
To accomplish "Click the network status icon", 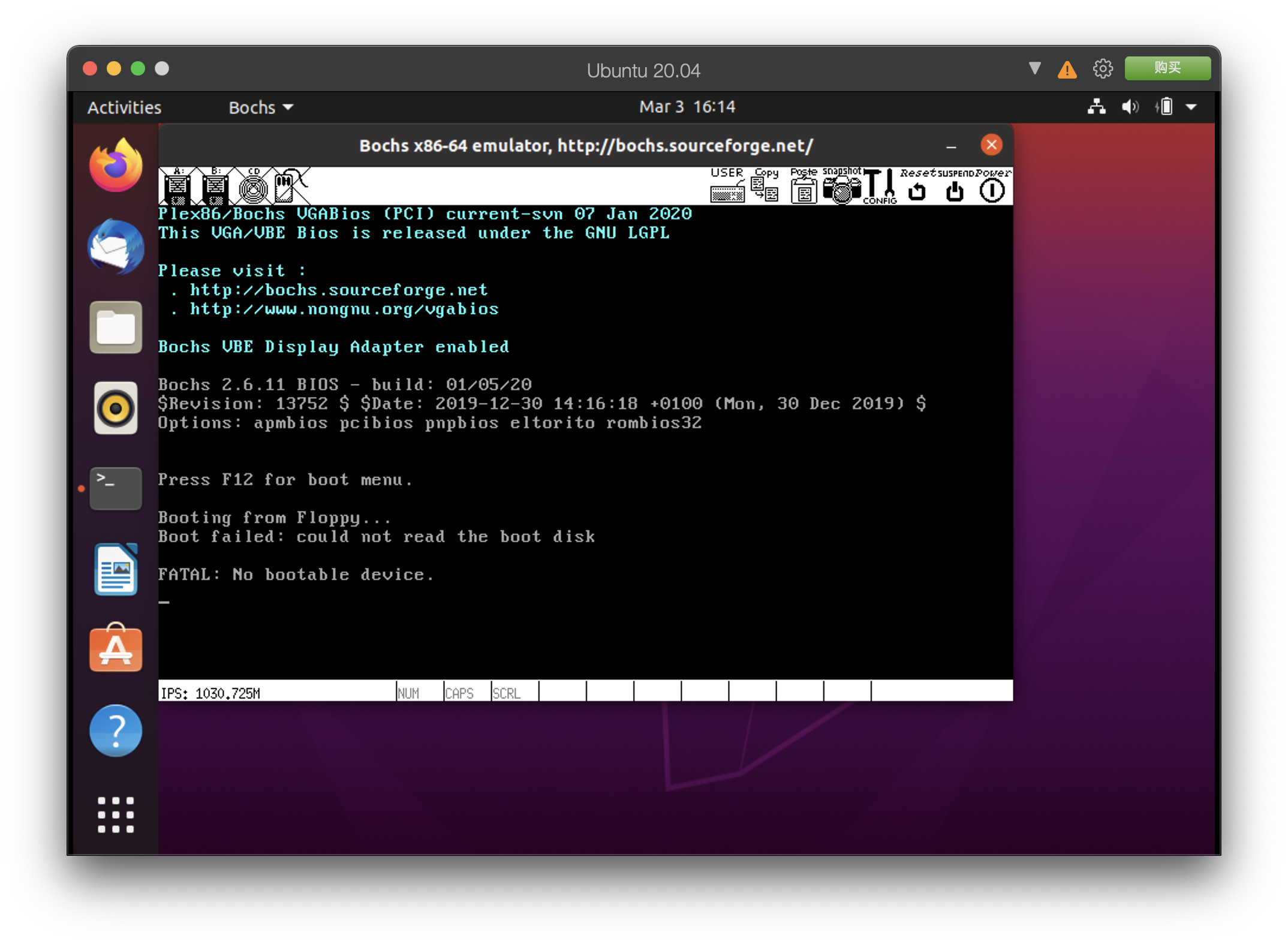I will (1097, 107).
